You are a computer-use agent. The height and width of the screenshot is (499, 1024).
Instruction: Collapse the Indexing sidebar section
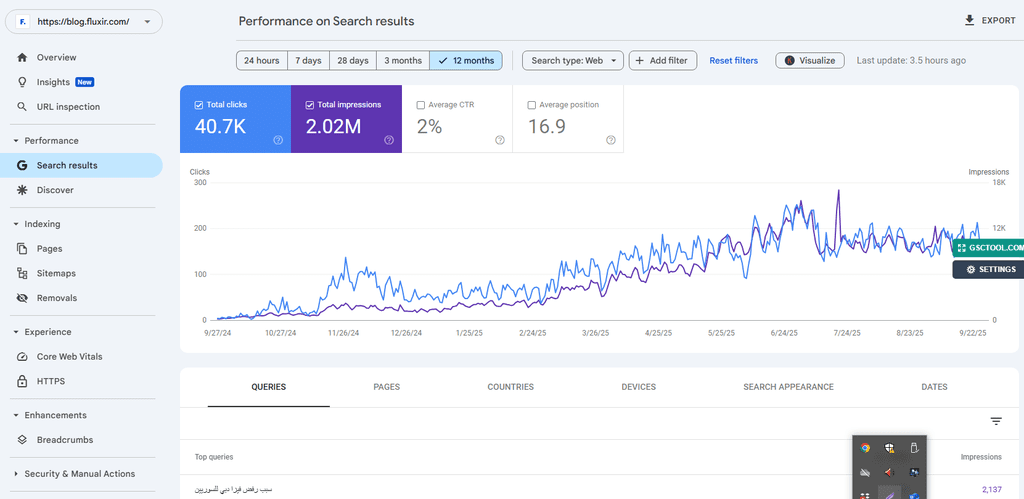point(16,224)
